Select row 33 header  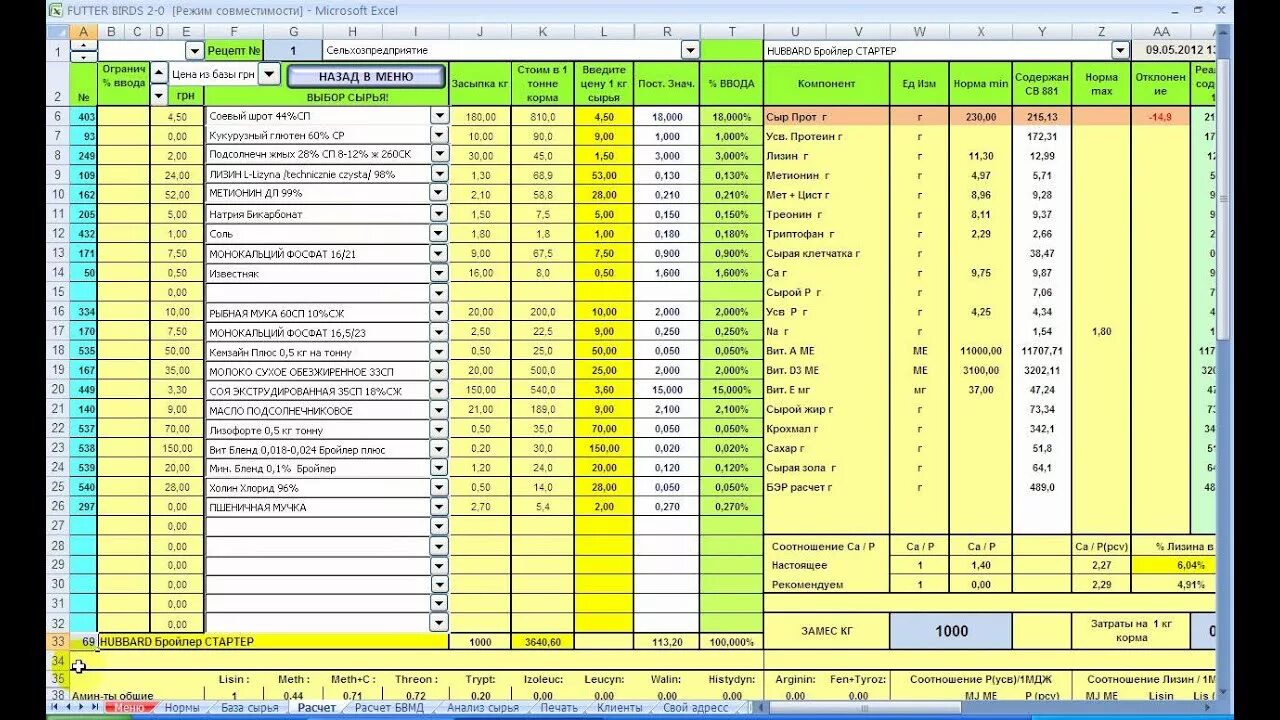[58, 641]
